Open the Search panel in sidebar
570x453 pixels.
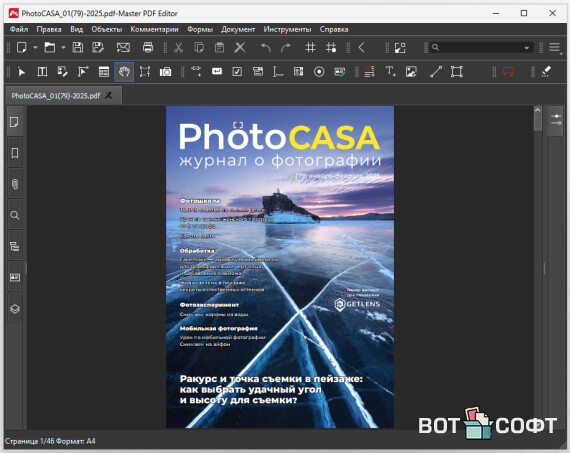pos(15,215)
